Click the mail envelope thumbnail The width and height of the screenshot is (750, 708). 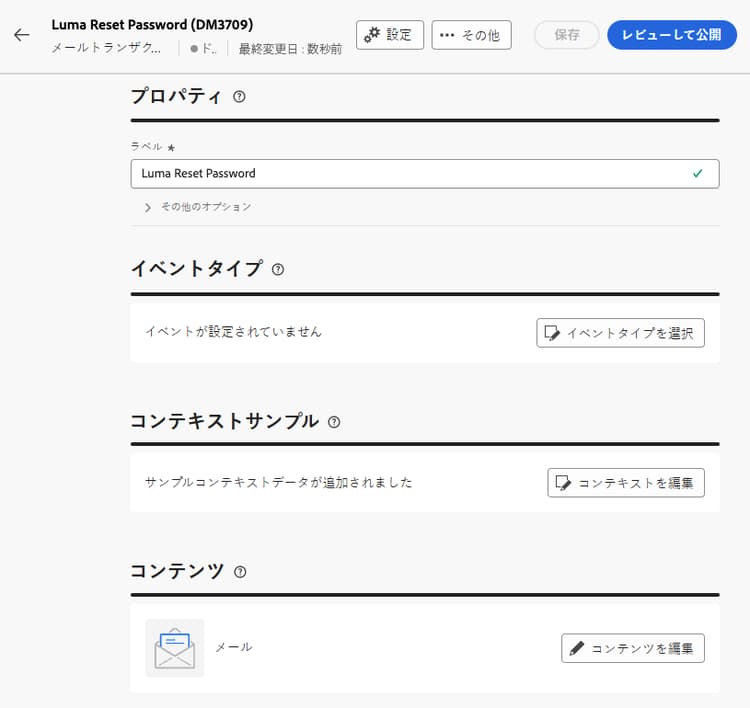(x=175, y=648)
